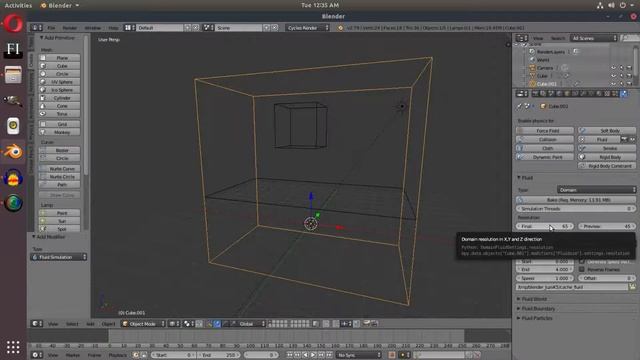Launch Blender from the Ubuntu dock
640x360 pixels.
point(13,152)
